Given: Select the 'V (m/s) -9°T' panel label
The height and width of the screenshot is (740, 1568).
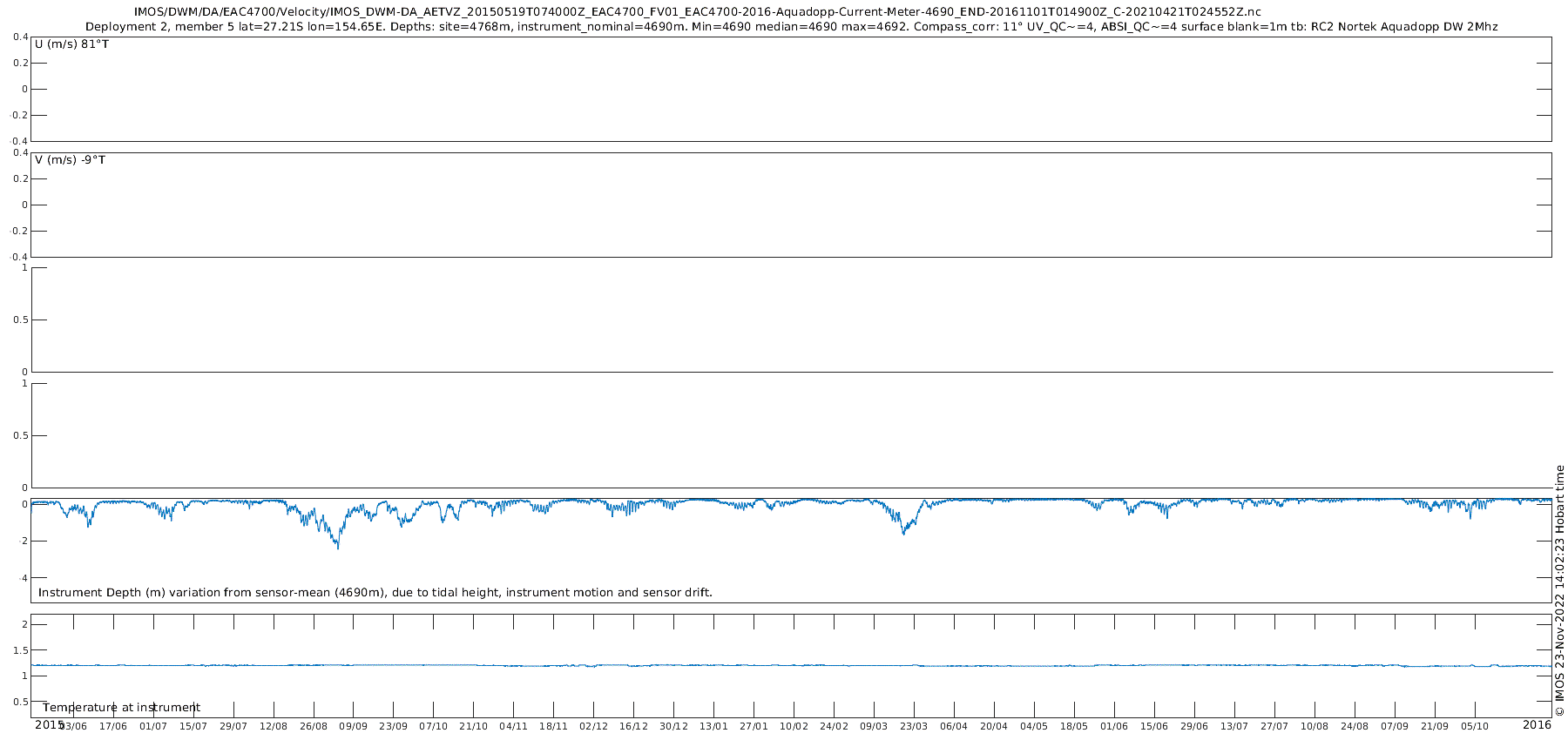Looking at the screenshot, I should (71, 160).
